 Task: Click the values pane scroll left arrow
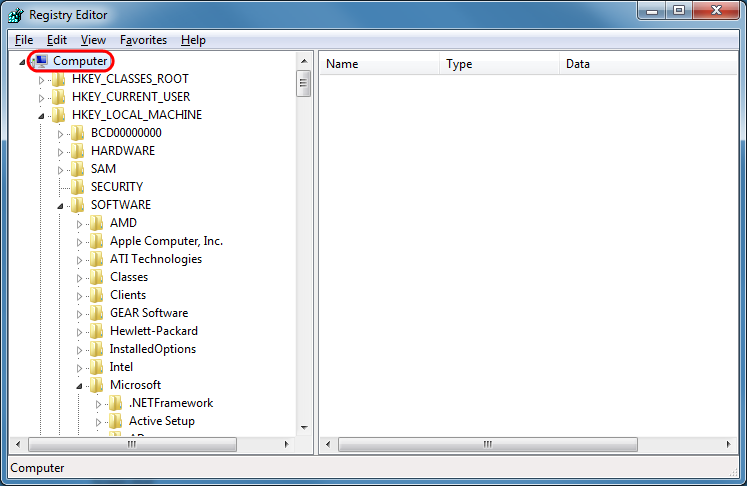click(x=328, y=445)
